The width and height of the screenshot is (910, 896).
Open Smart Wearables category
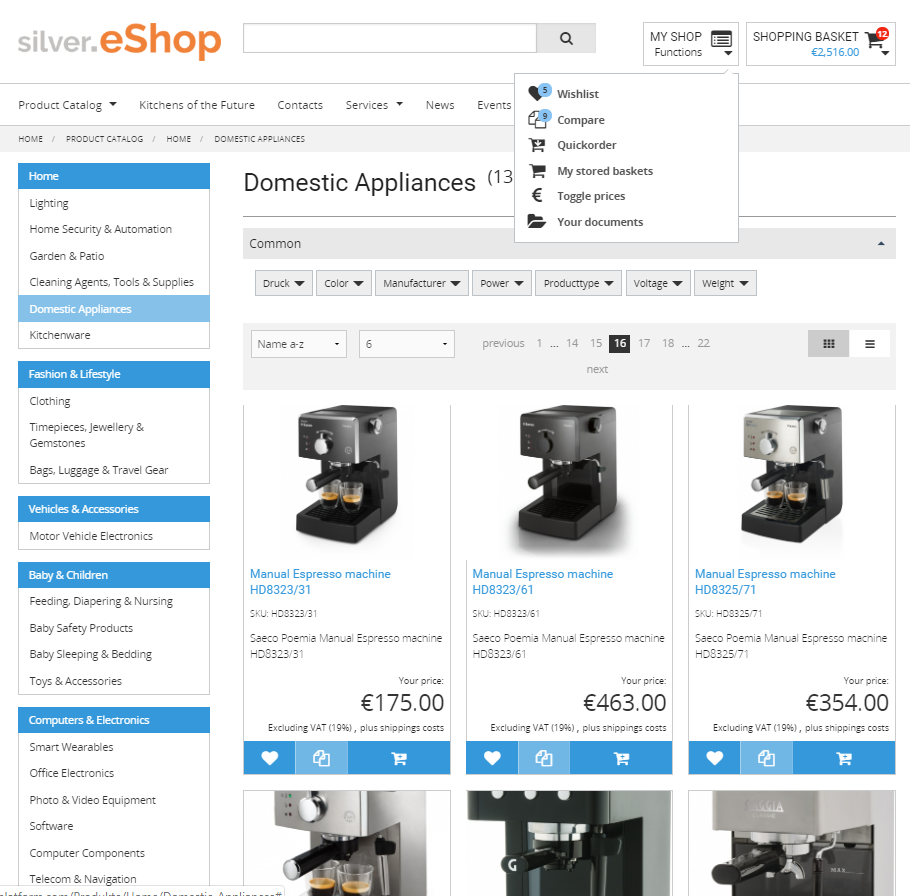click(71, 747)
